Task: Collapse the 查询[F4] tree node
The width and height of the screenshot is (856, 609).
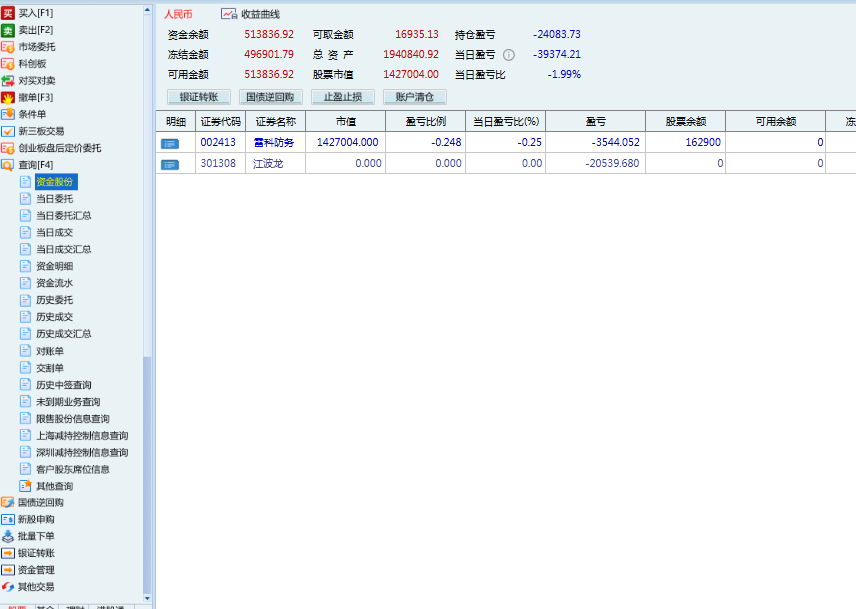Action: tap(8, 165)
